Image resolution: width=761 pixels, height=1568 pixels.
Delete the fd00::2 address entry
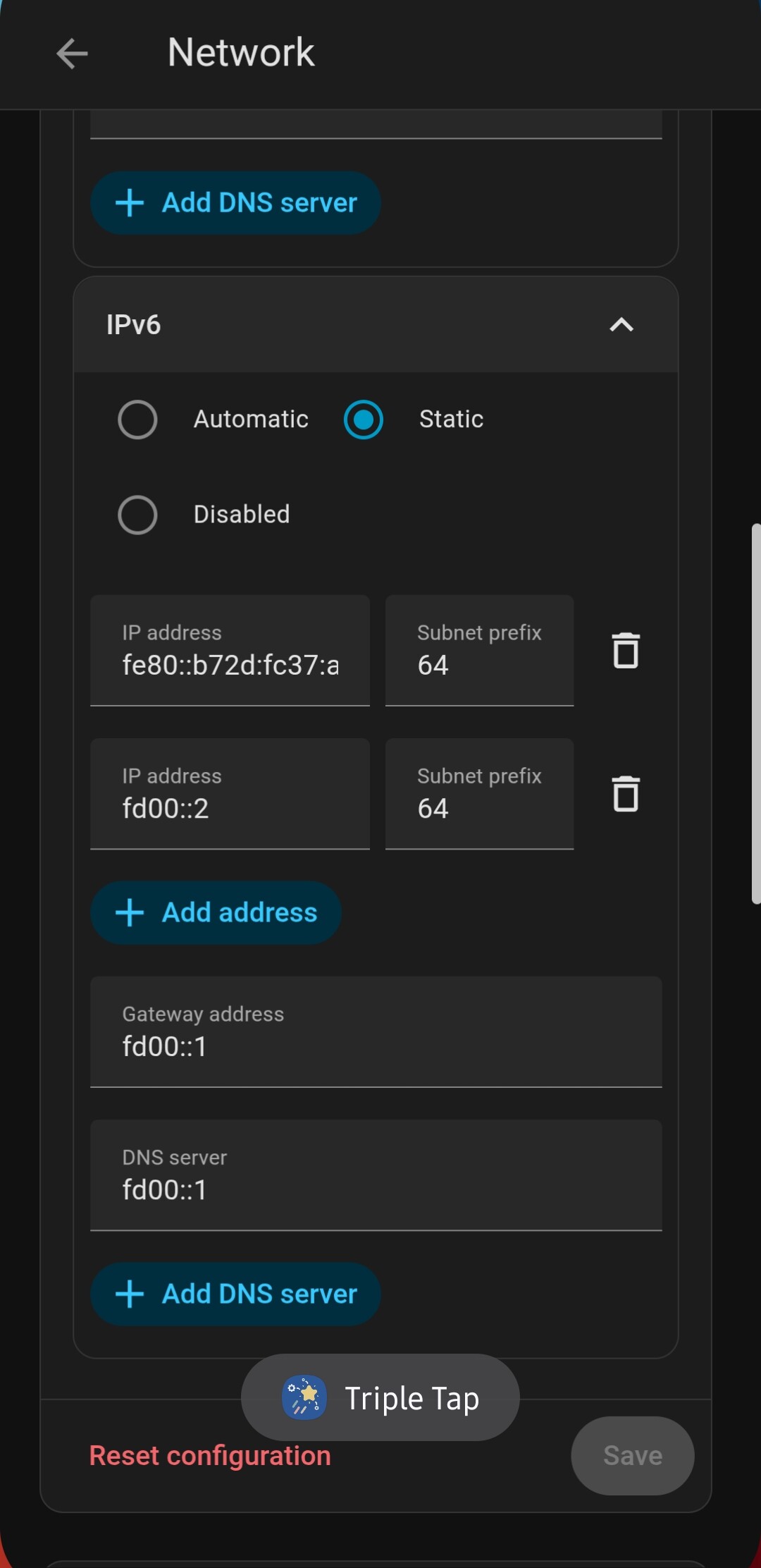(x=625, y=794)
